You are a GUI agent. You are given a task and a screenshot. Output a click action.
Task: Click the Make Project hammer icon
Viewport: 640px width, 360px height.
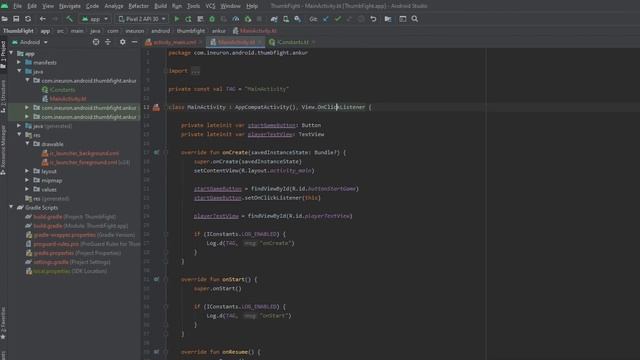click(x=69, y=19)
